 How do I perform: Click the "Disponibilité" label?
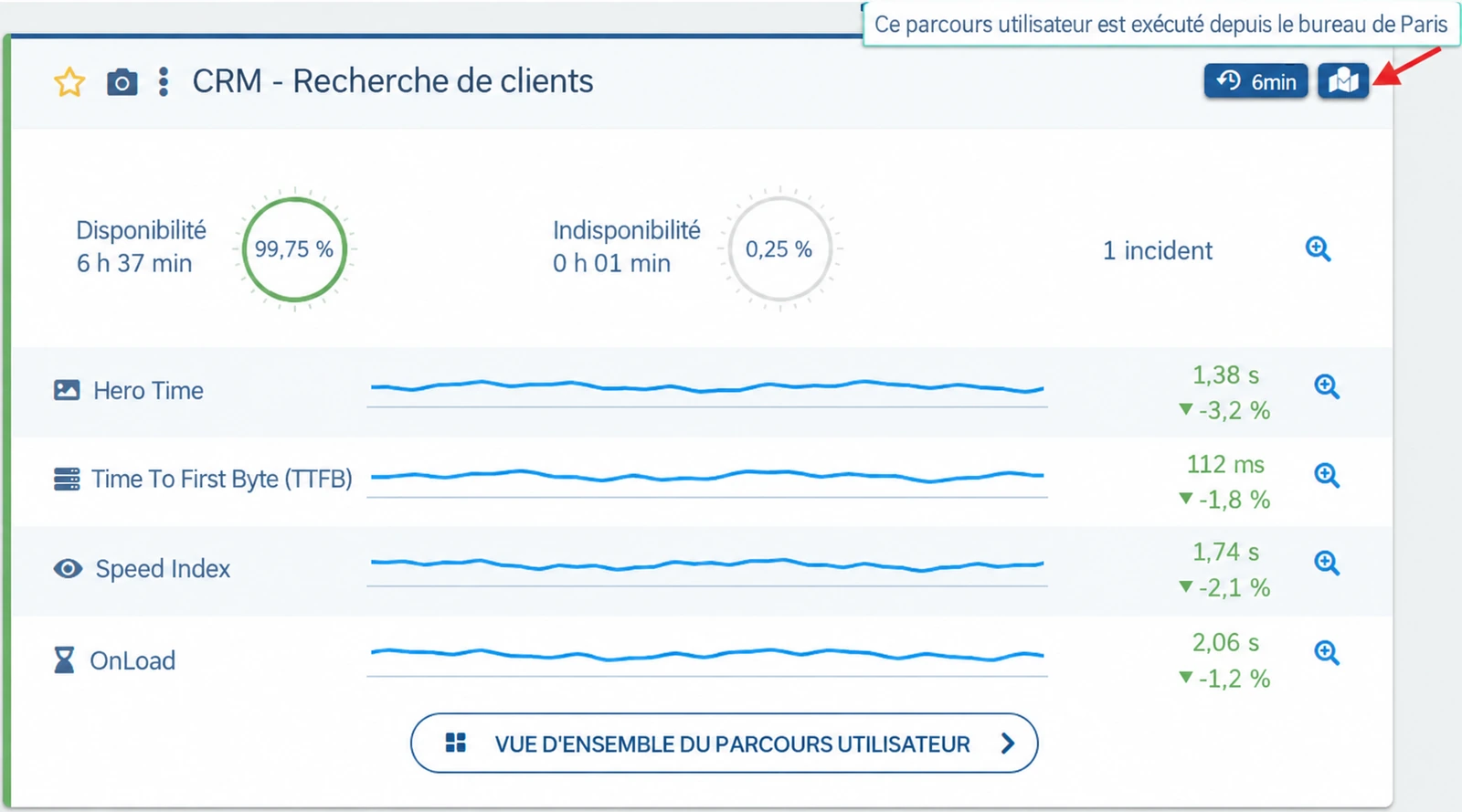(141, 230)
